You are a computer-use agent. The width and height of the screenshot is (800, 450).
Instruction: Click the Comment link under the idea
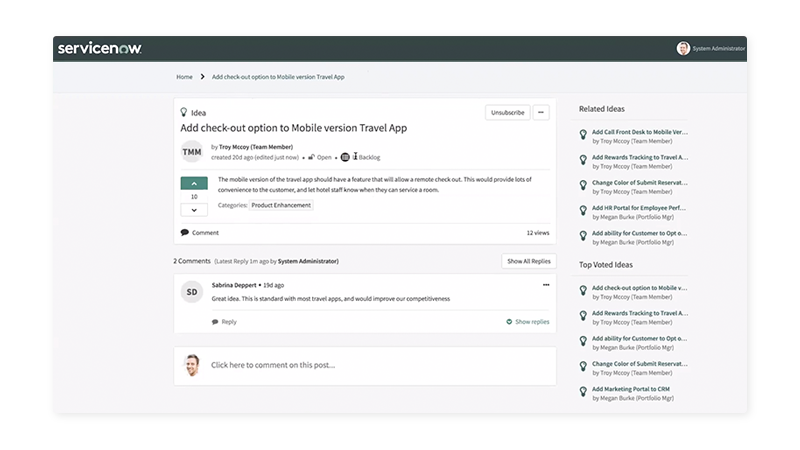click(205, 233)
